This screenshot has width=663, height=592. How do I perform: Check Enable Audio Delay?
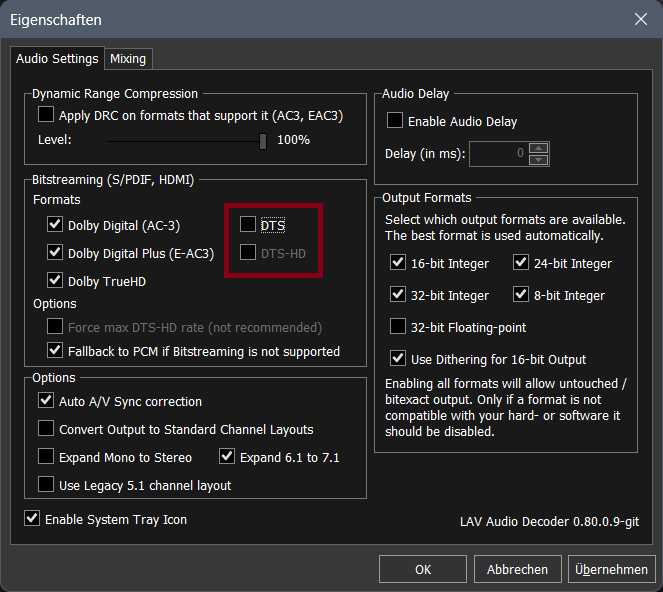[x=395, y=121]
